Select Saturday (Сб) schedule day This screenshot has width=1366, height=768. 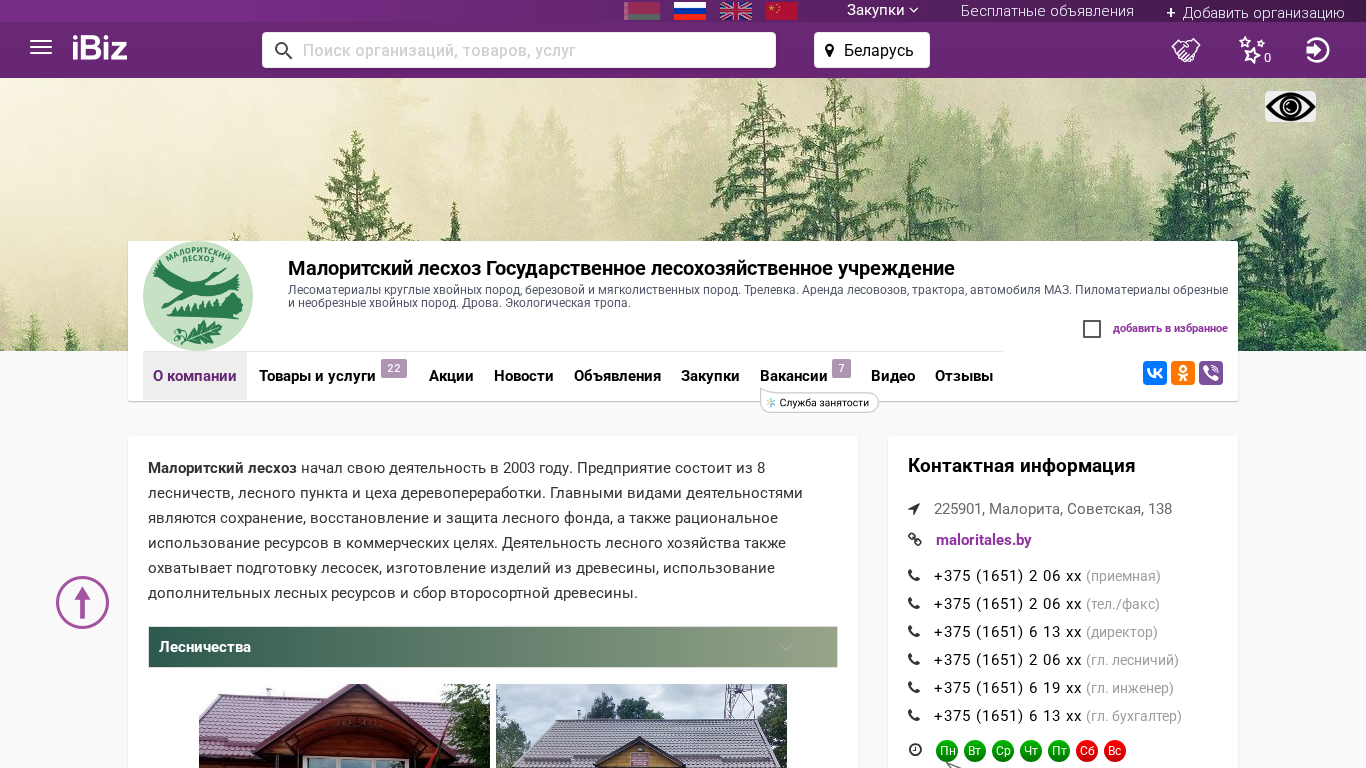(x=1087, y=751)
